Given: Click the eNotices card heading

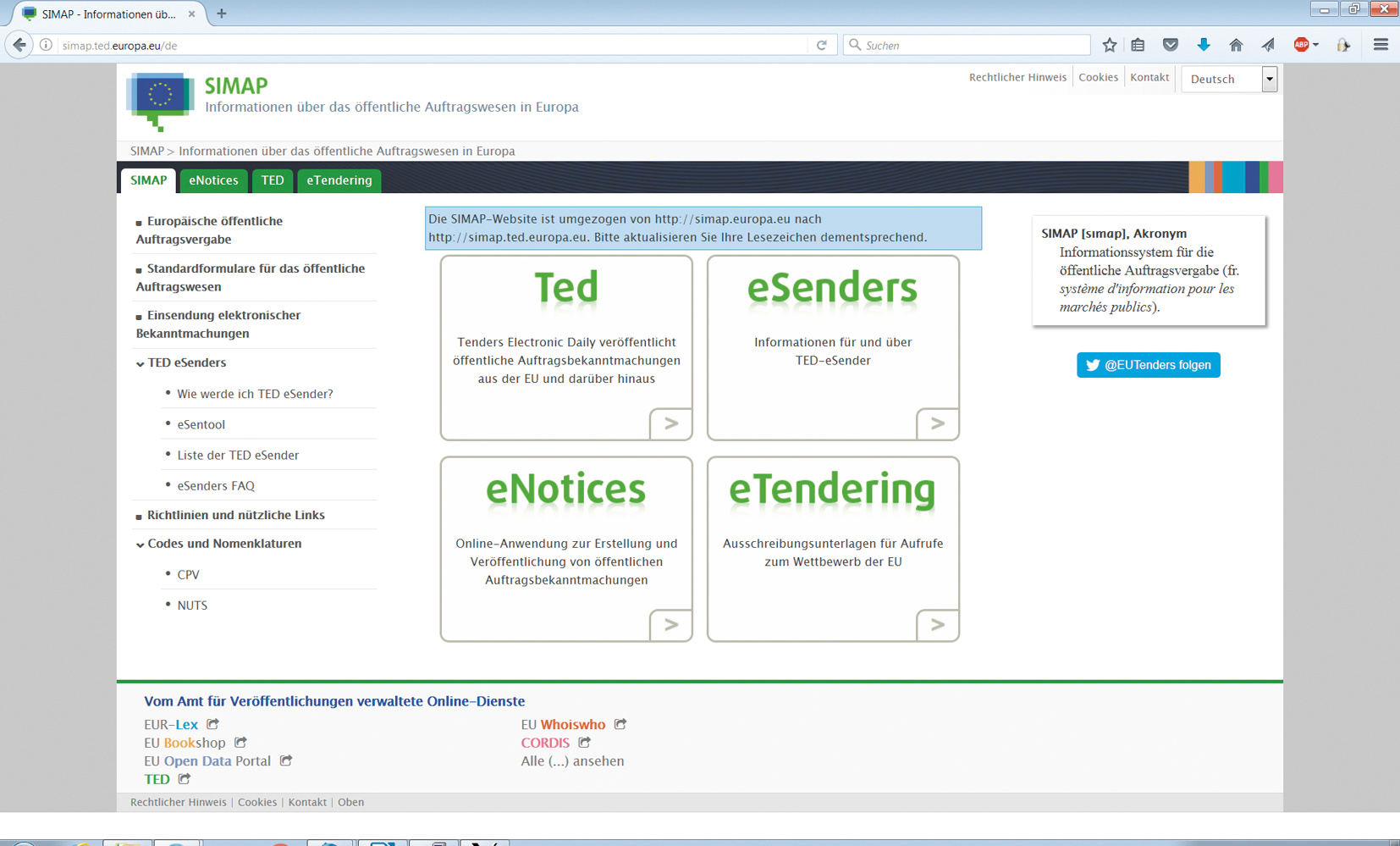Looking at the screenshot, I should 566,489.
